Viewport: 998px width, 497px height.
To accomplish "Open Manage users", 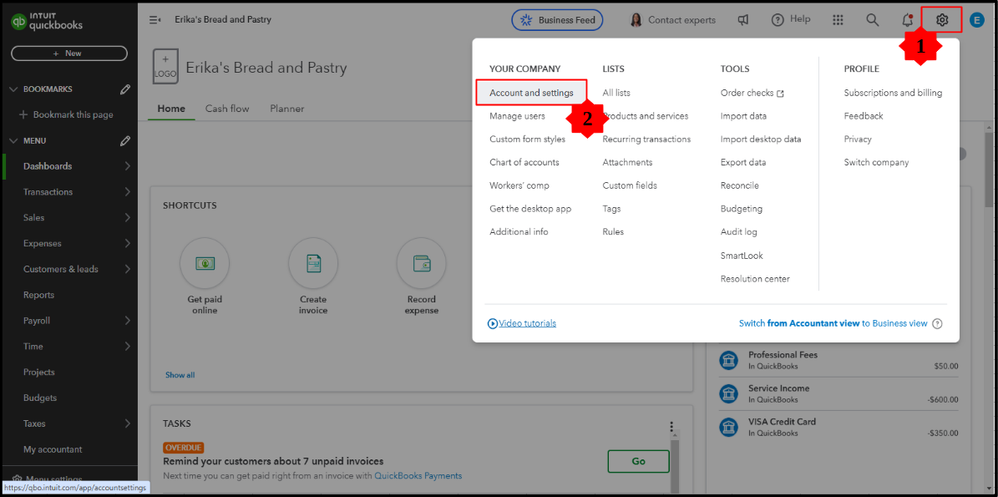I will (x=517, y=116).
